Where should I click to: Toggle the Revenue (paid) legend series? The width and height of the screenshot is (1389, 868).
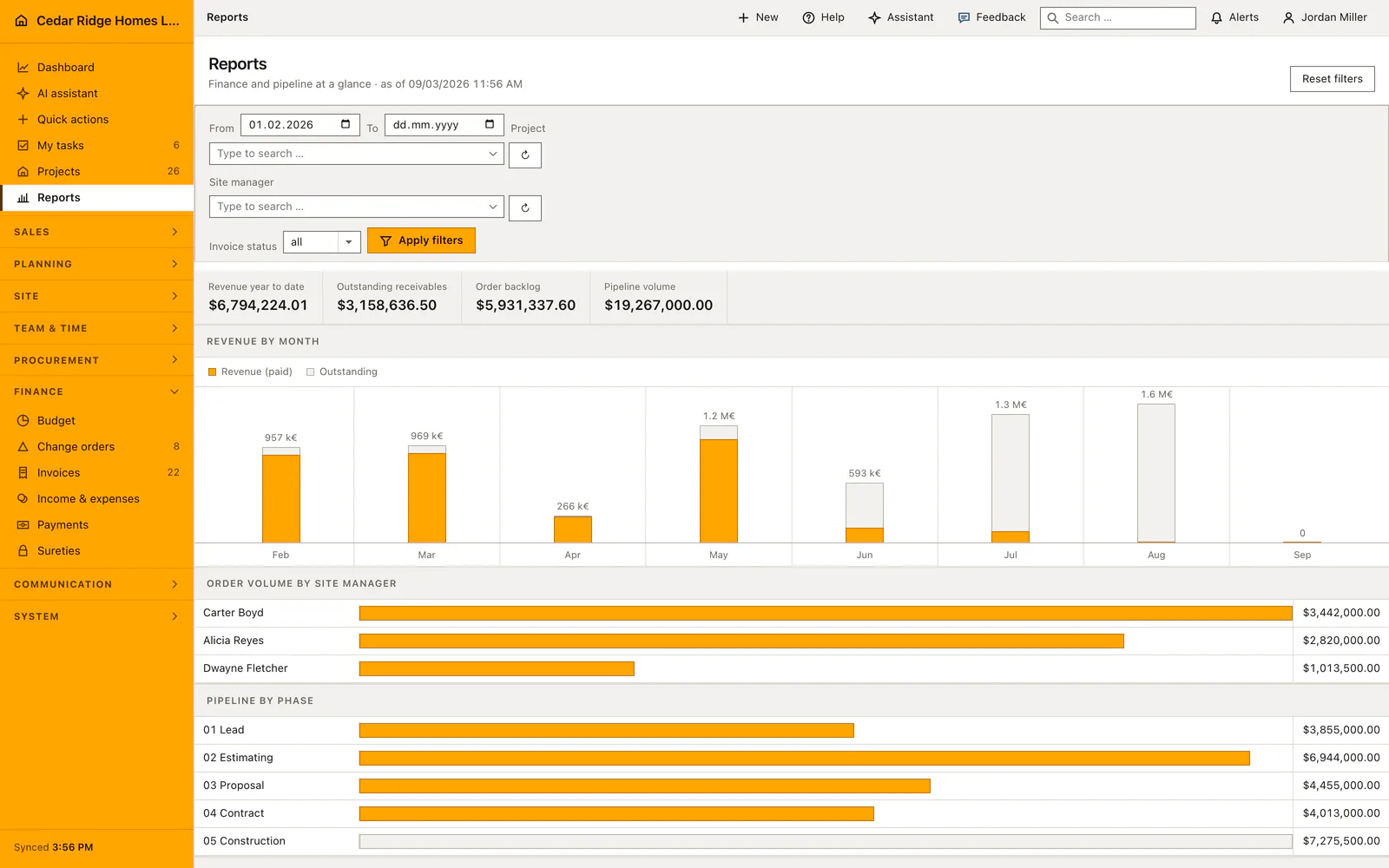pyautogui.click(x=250, y=372)
